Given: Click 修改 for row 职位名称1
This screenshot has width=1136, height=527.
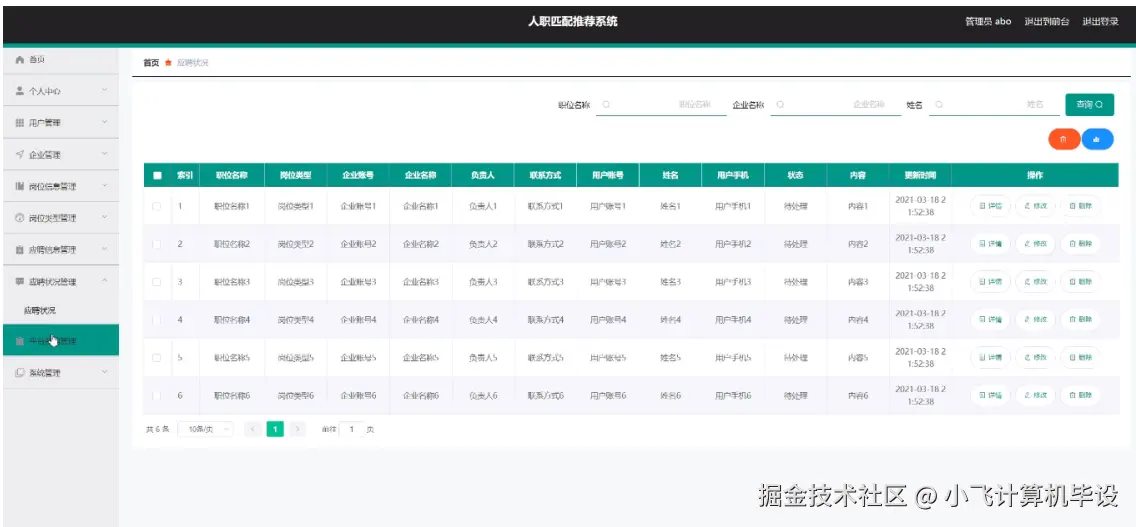Looking at the screenshot, I should (x=1035, y=207).
